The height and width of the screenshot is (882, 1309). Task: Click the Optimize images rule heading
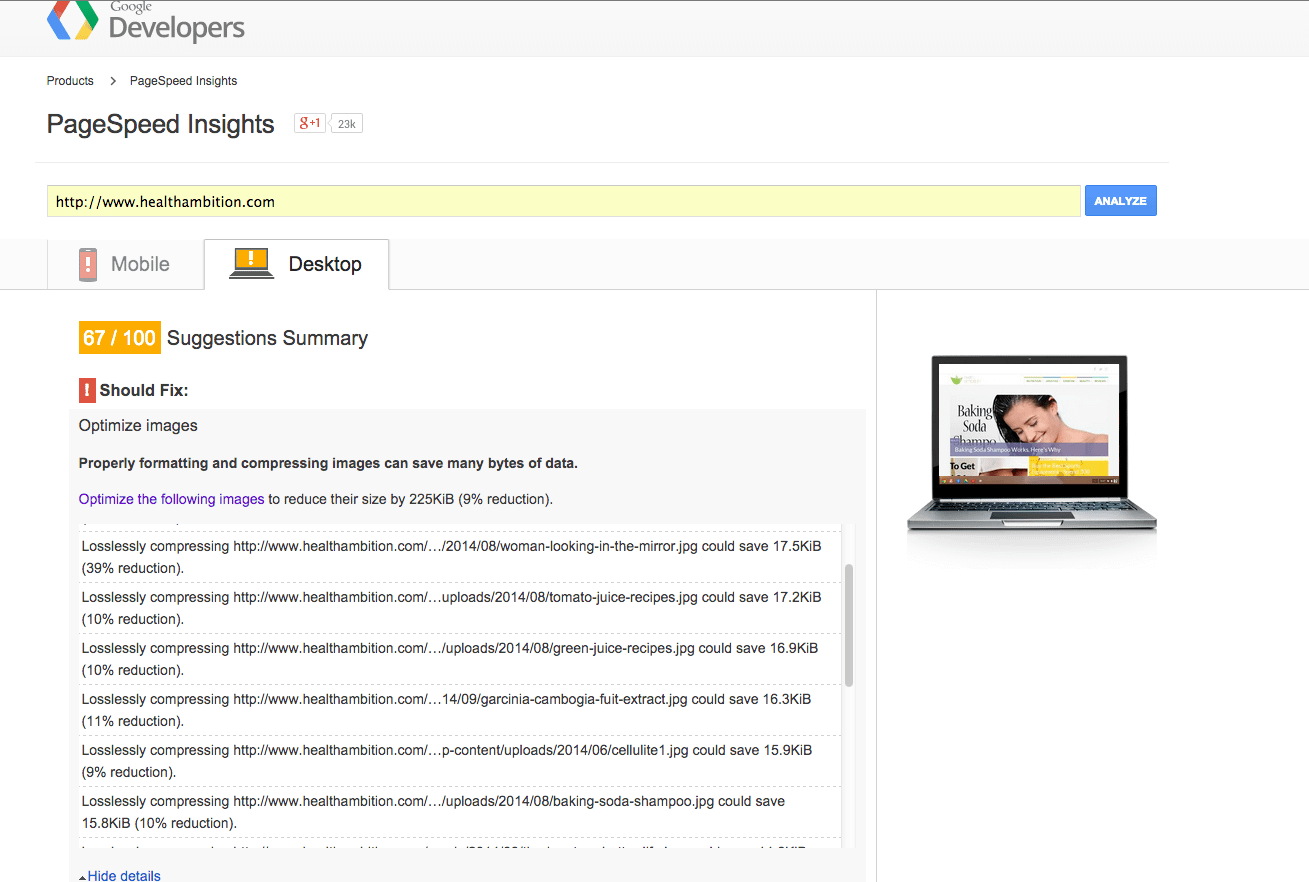(138, 426)
